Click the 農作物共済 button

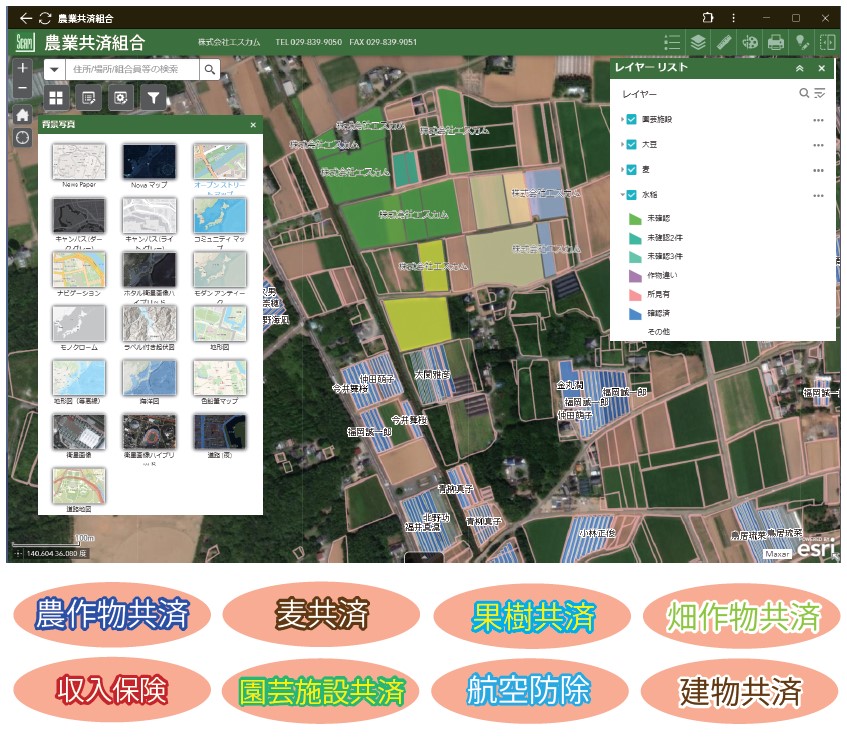click(x=112, y=615)
